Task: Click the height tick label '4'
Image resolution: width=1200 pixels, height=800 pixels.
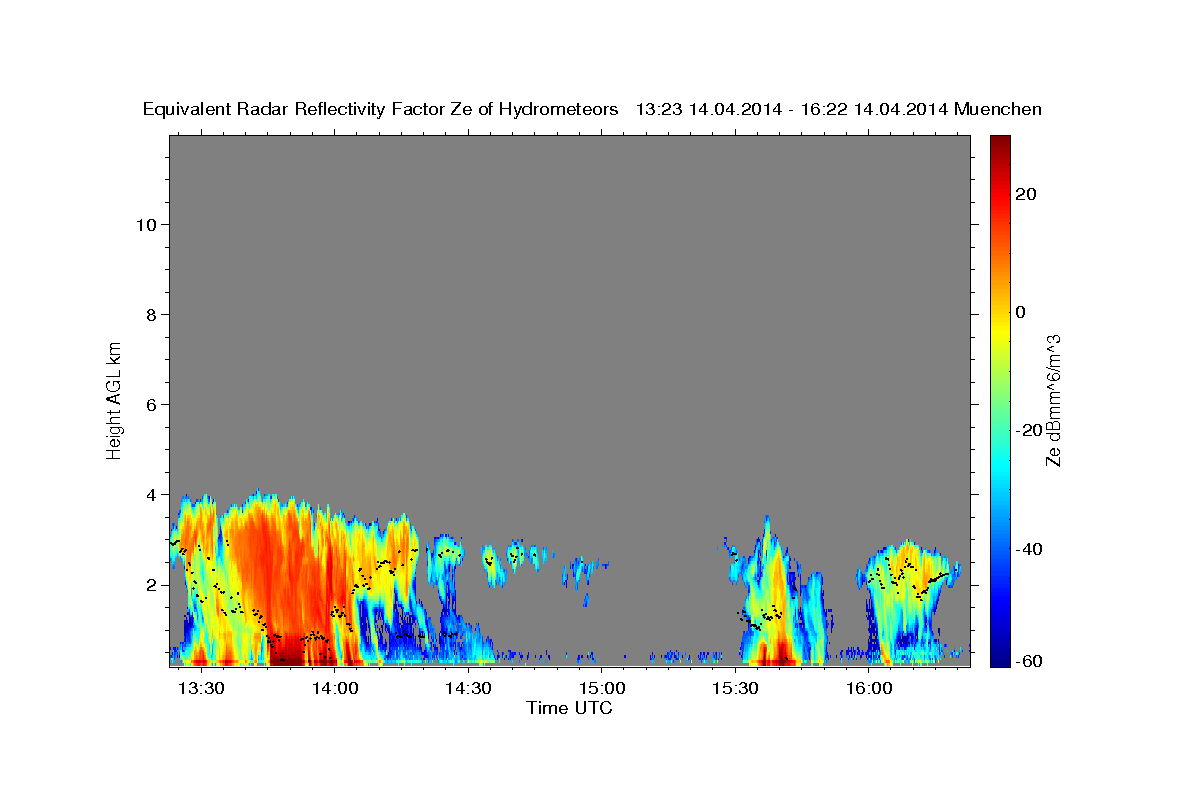Action: [x=150, y=495]
